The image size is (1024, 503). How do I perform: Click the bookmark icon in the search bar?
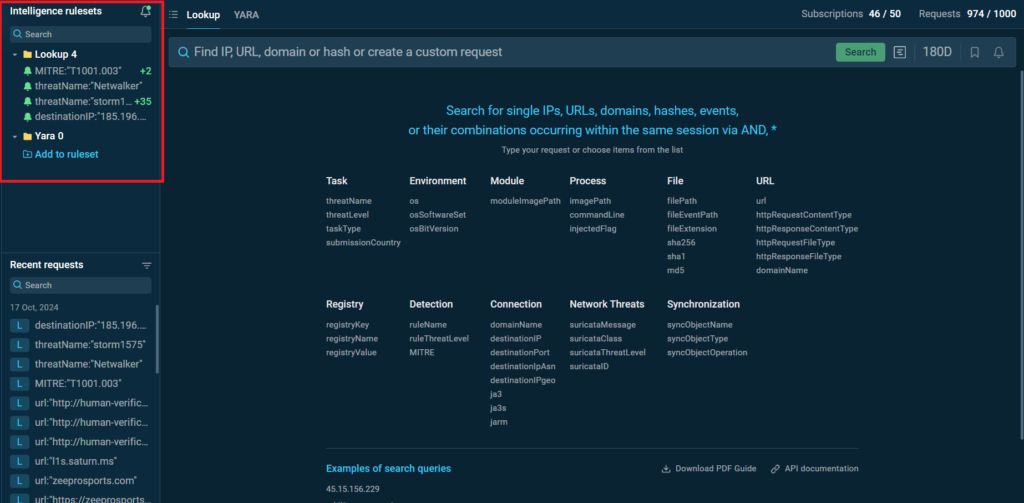point(975,52)
